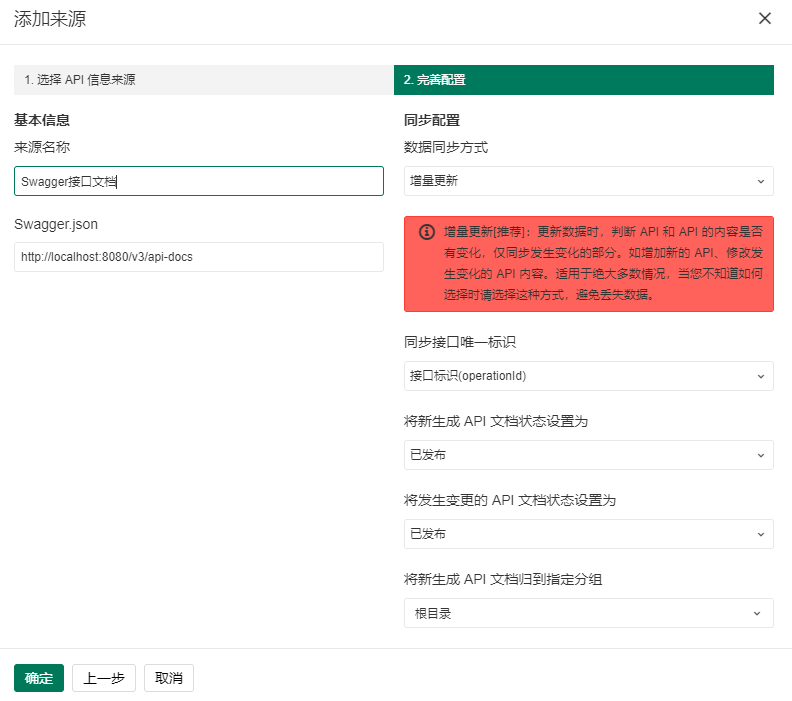Open the 数据同步方式 dropdown showing 增量更新
This screenshot has width=792, height=701.
(x=589, y=181)
